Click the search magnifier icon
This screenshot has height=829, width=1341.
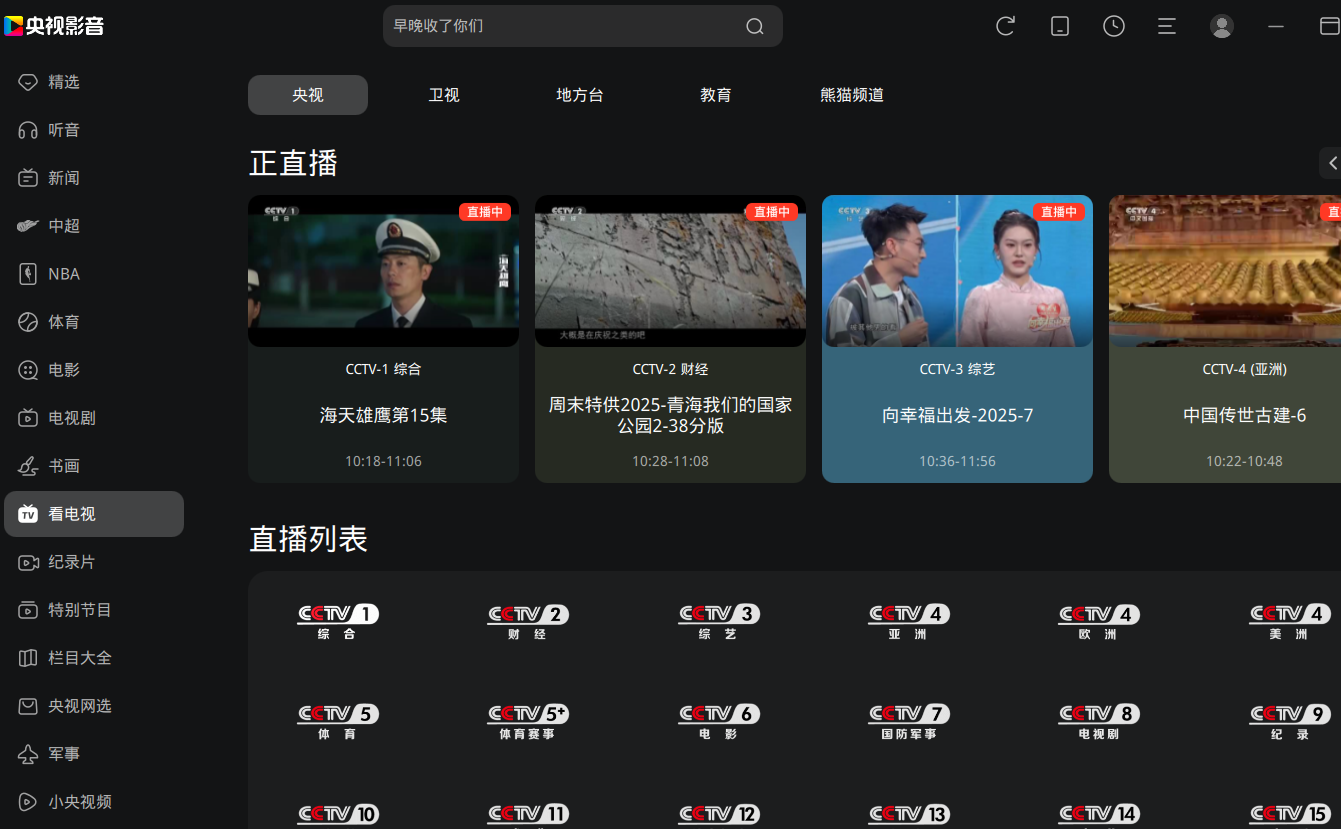tap(755, 26)
